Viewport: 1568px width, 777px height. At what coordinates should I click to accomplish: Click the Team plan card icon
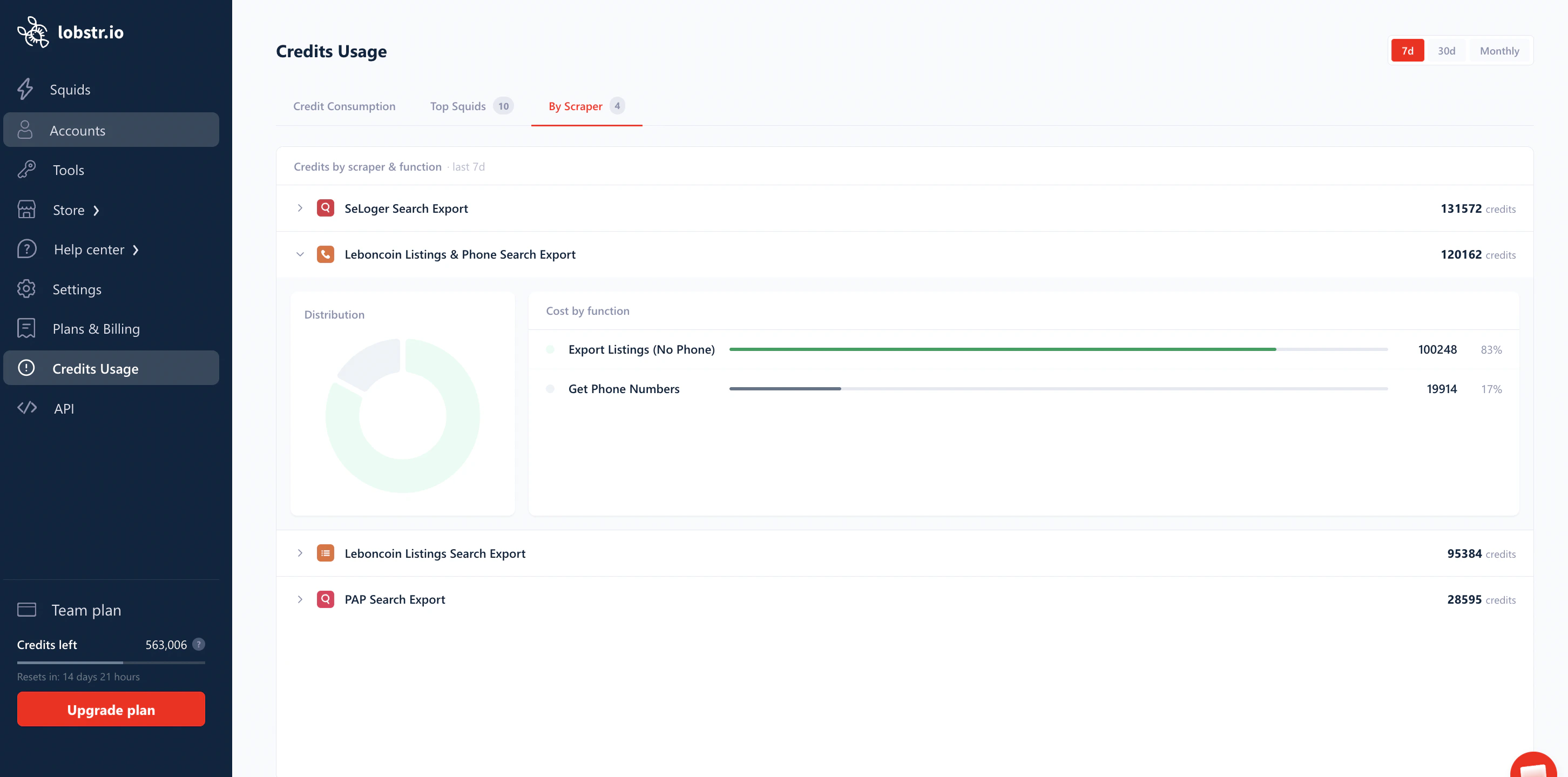pyautogui.click(x=27, y=610)
